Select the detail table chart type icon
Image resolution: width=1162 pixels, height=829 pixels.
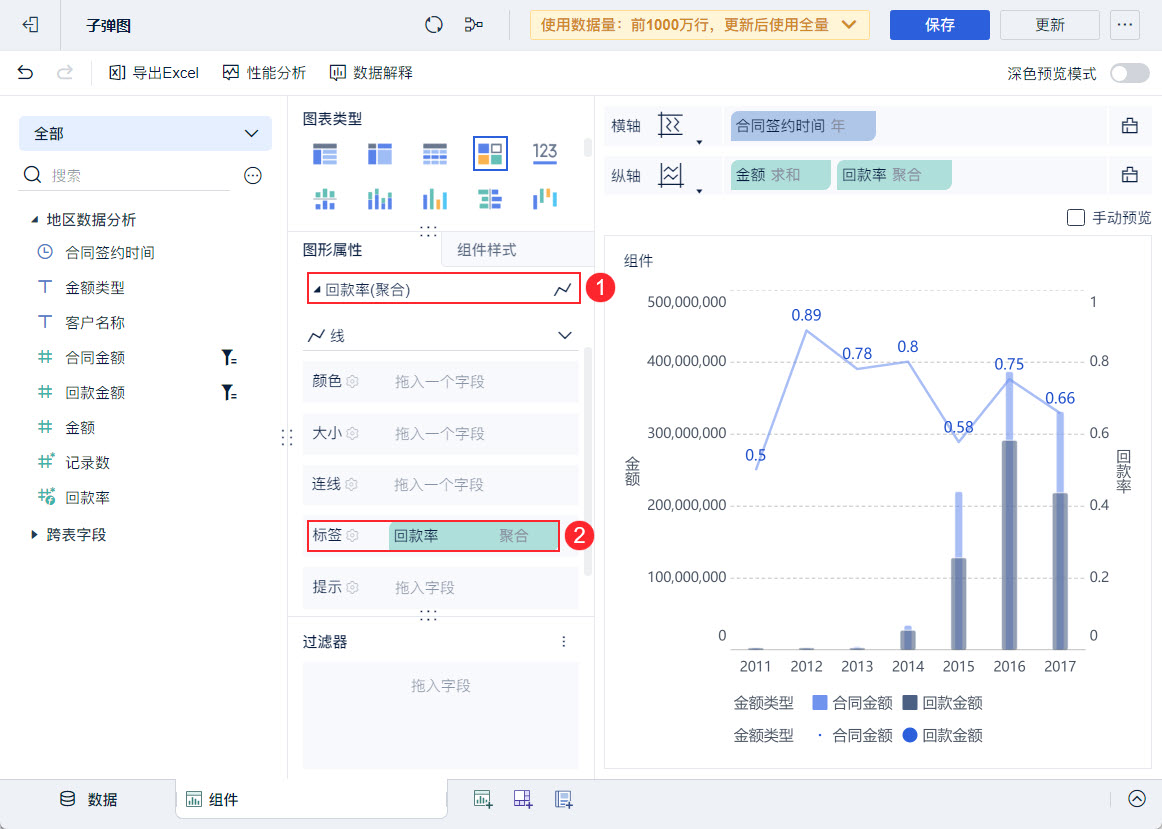pos(435,153)
